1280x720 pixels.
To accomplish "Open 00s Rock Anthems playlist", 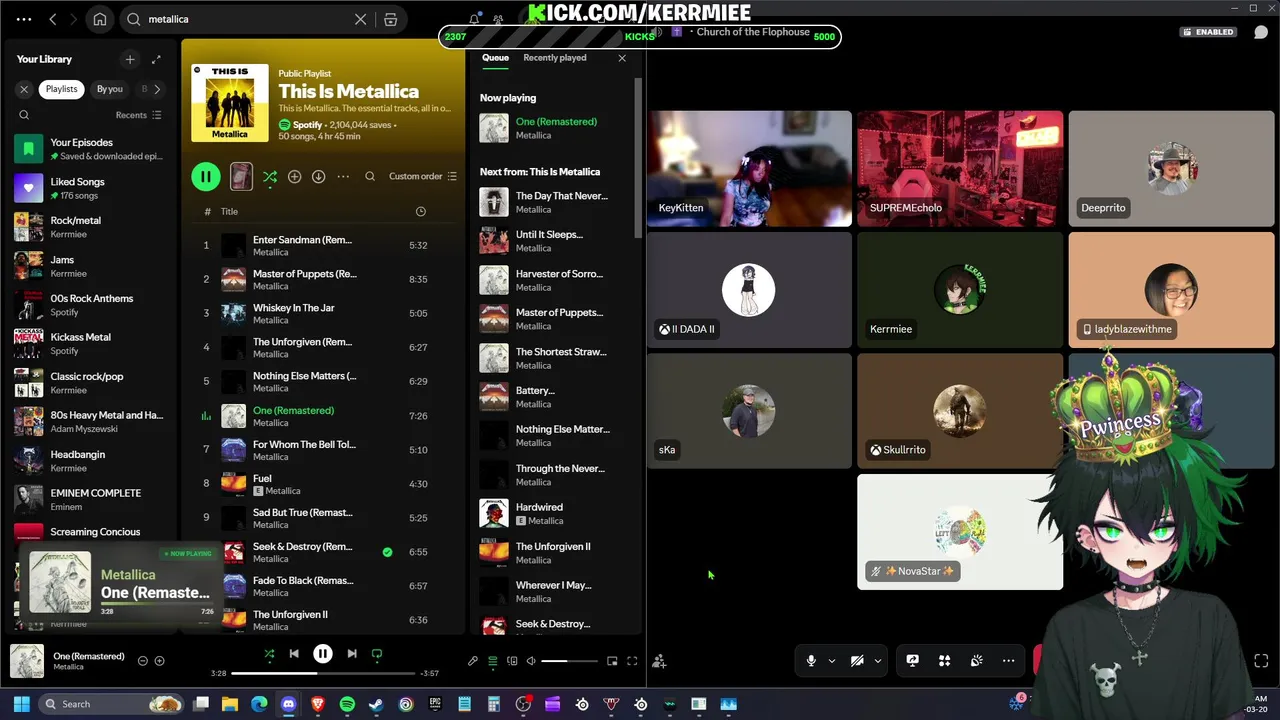I will (x=90, y=304).
